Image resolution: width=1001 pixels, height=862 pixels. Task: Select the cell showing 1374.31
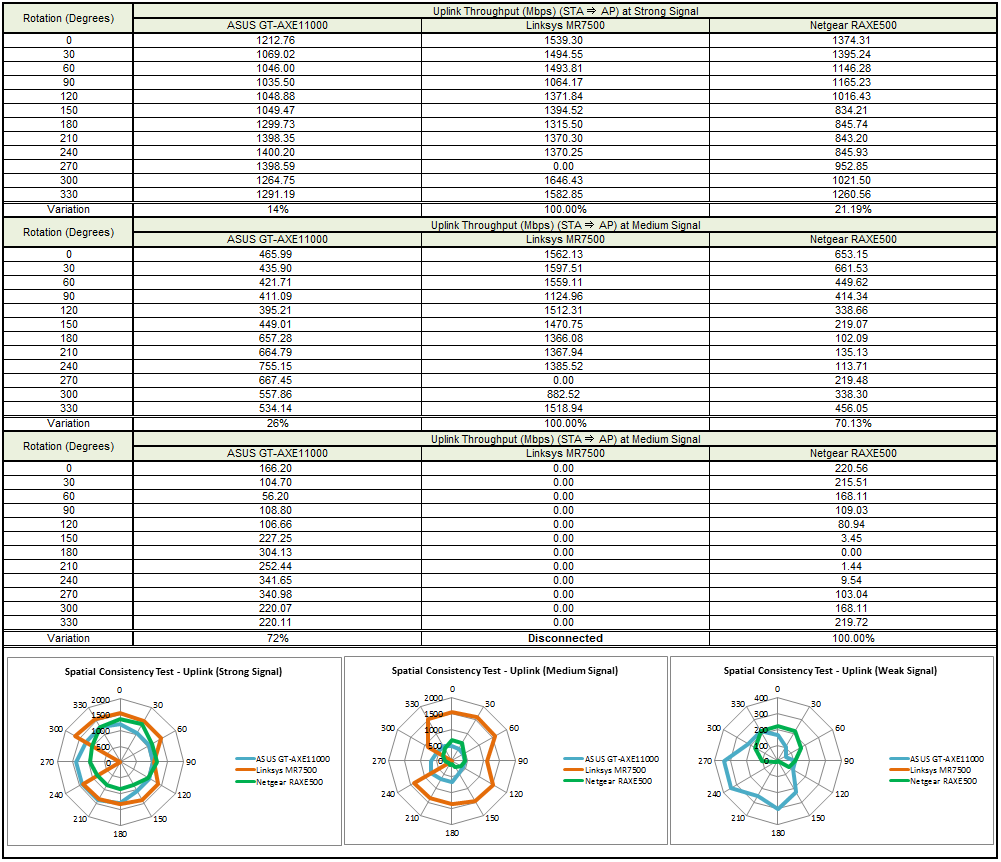tap(852, 40)
